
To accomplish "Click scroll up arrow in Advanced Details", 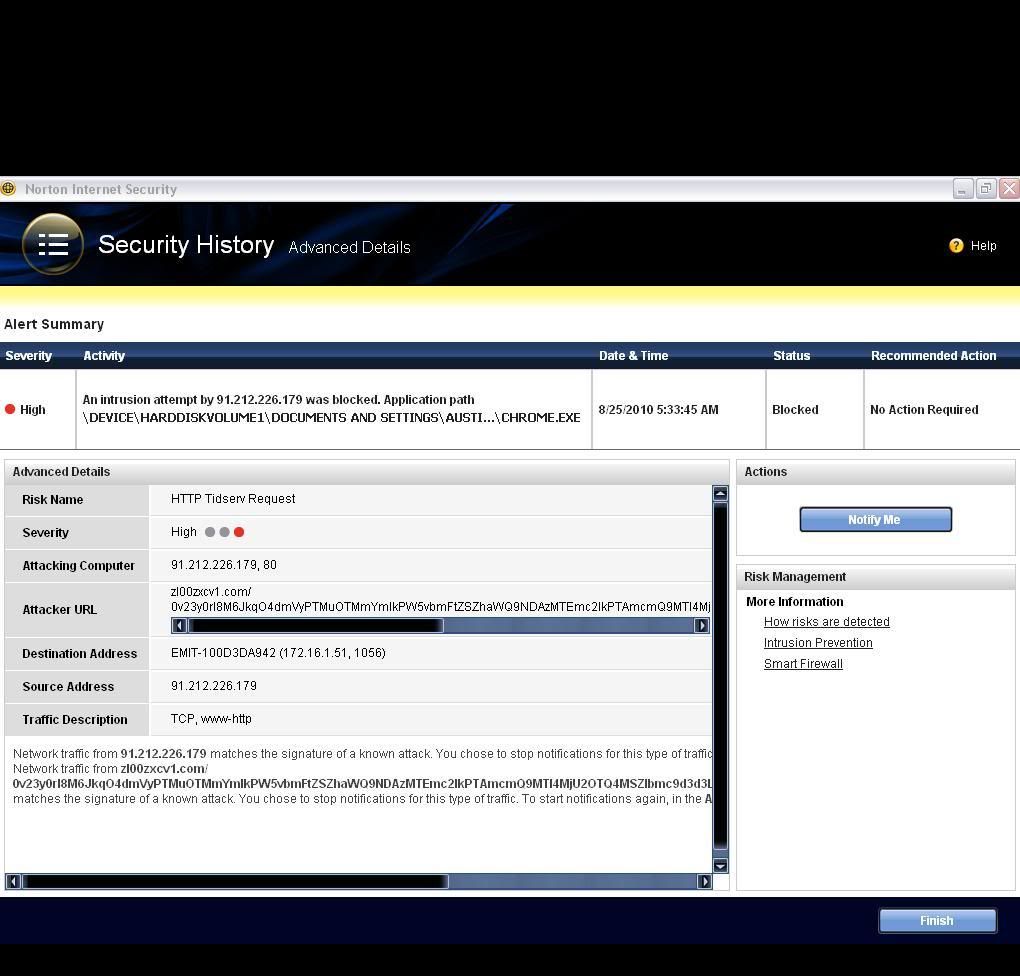I will [x=720, y=493].
